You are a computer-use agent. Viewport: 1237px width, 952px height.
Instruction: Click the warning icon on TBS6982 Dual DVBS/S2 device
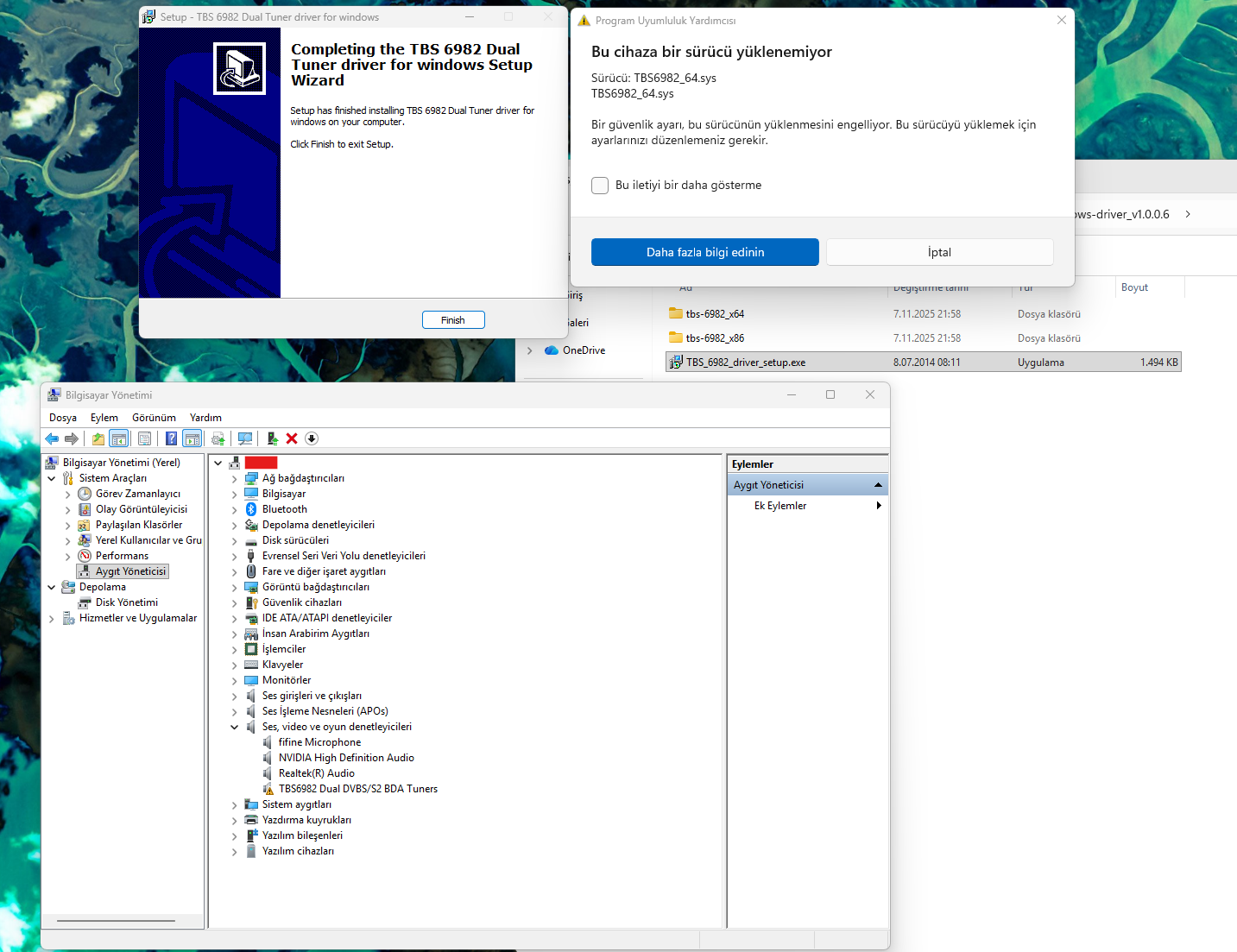tap(268, 789)
